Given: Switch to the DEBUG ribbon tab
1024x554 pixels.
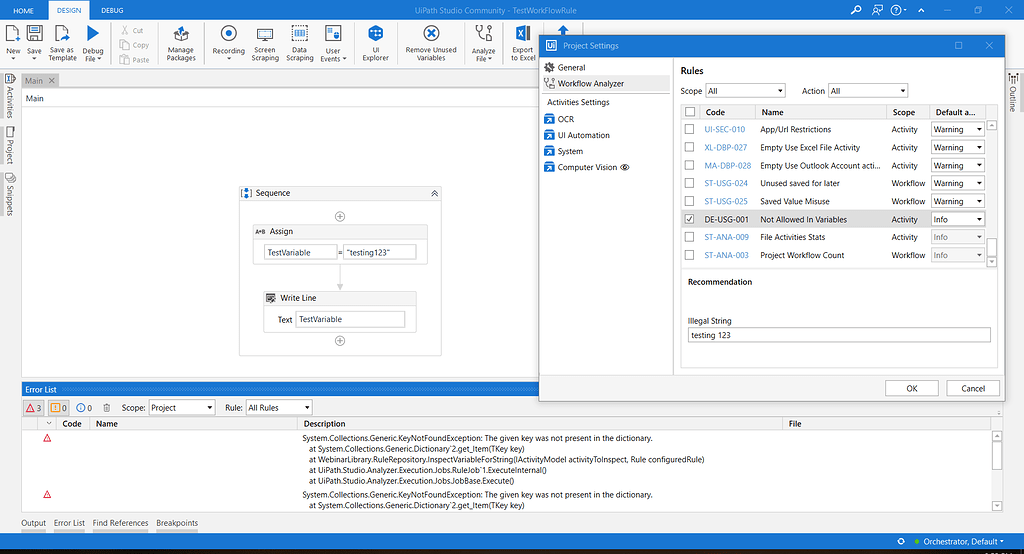Looking at the screenshot, I should tap(113, 10).
